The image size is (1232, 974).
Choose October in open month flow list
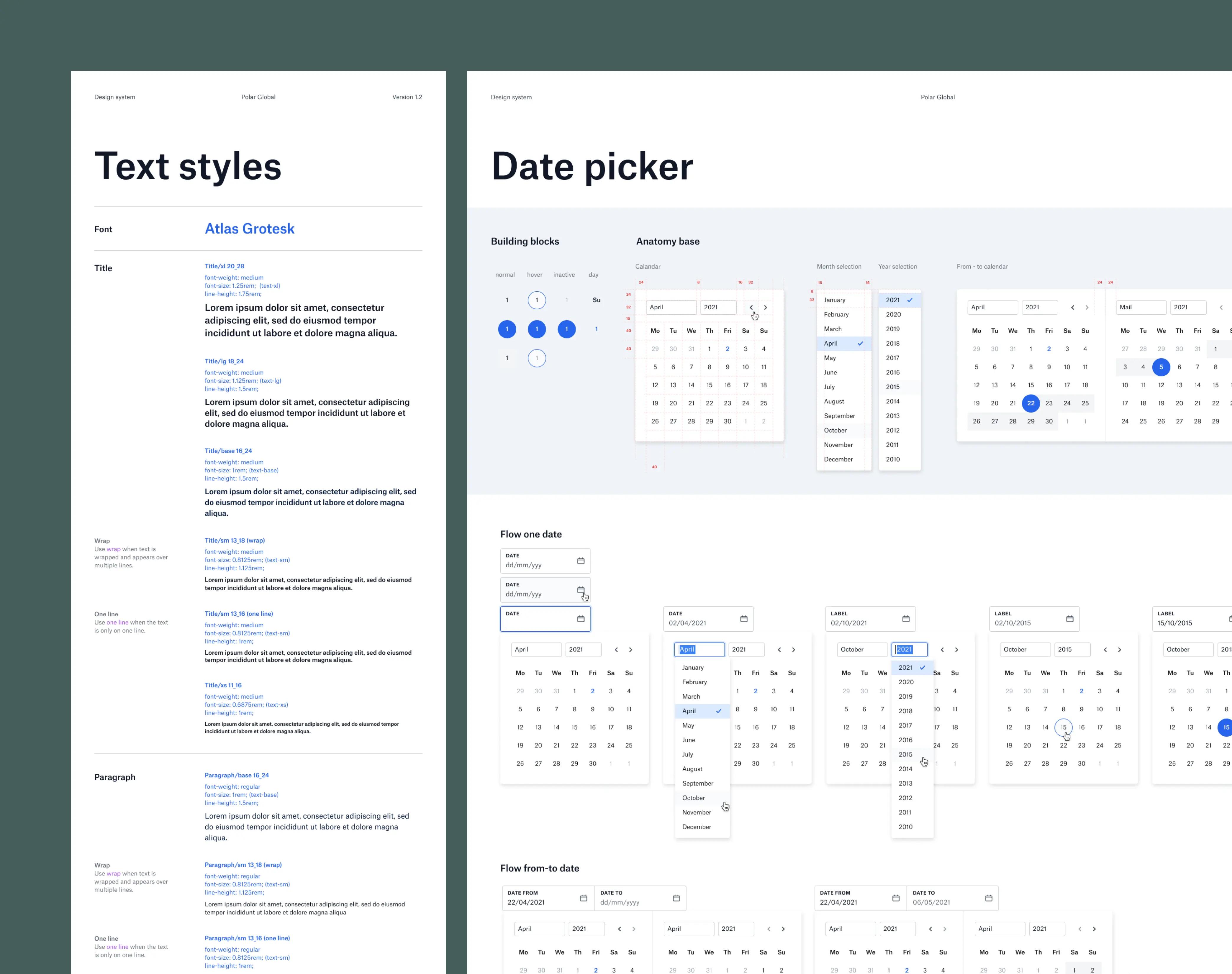[x=694, y=798]
